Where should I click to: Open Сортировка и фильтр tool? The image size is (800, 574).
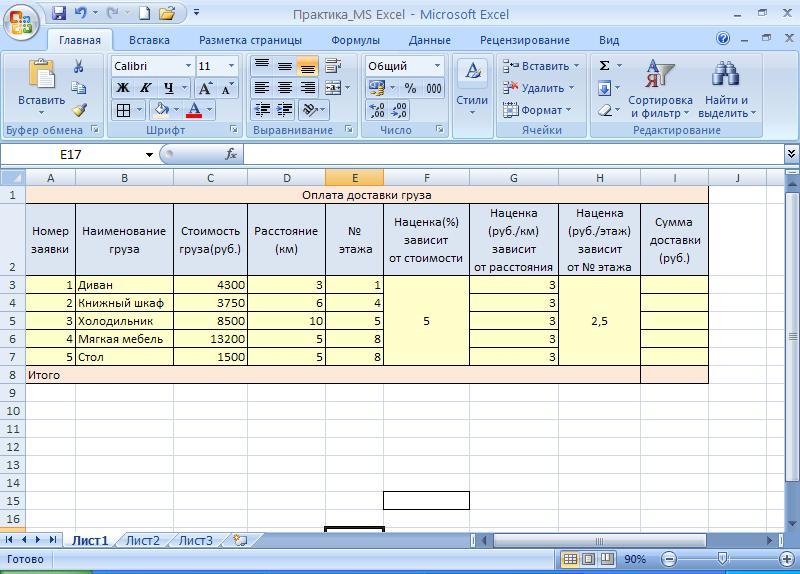[x=660, y=90]
